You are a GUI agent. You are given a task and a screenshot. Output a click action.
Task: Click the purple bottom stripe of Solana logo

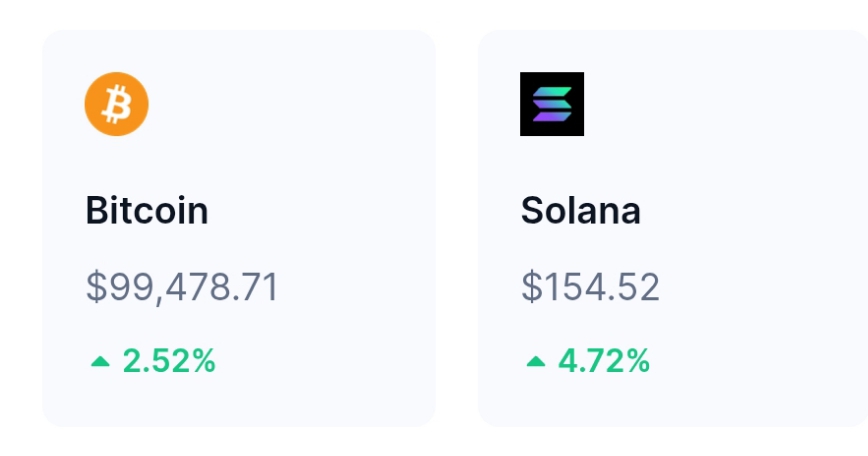point(552,116)
